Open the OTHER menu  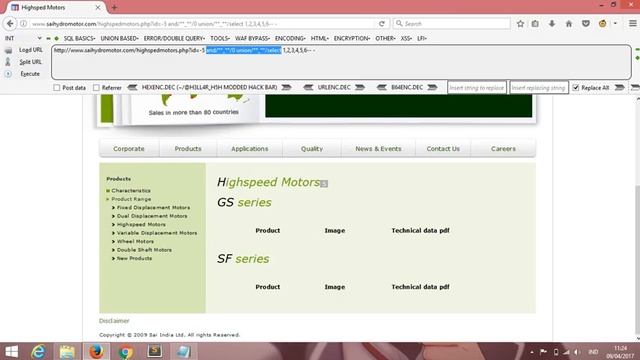click(385, 38)
